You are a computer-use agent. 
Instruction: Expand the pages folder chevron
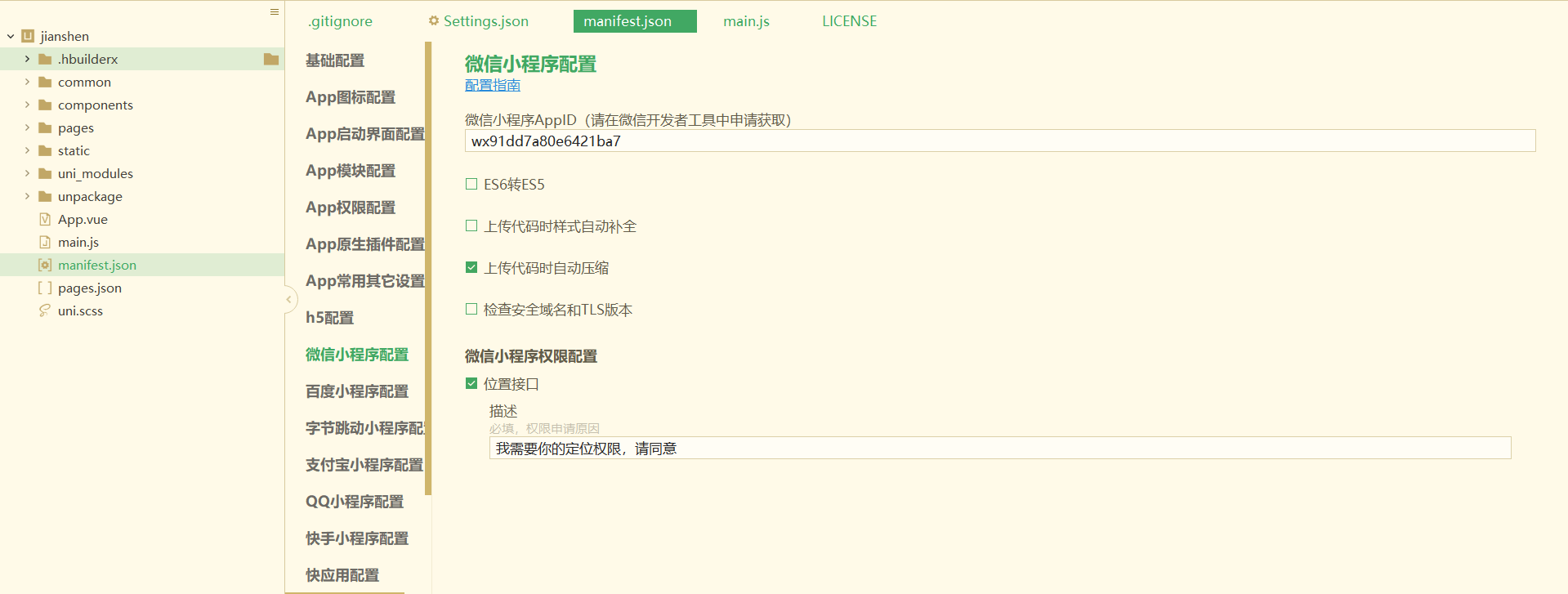pyautogui.click(x=27, y=127)
